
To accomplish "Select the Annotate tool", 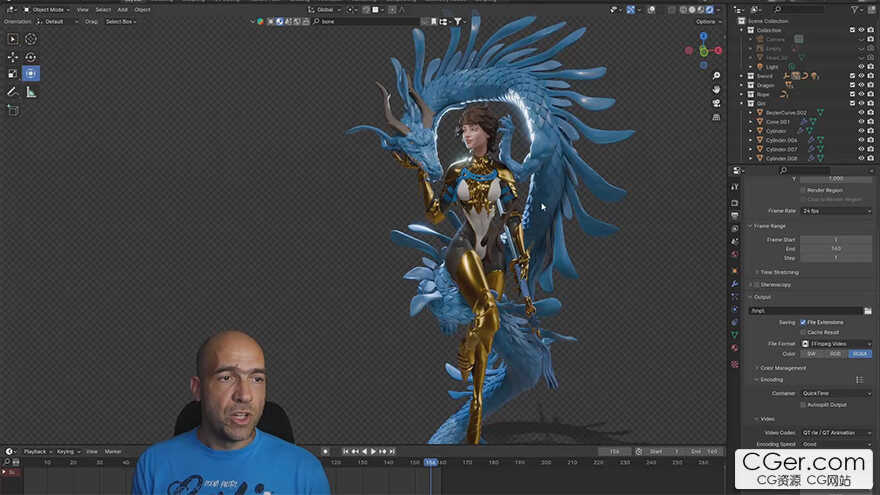I will [12, 92].
